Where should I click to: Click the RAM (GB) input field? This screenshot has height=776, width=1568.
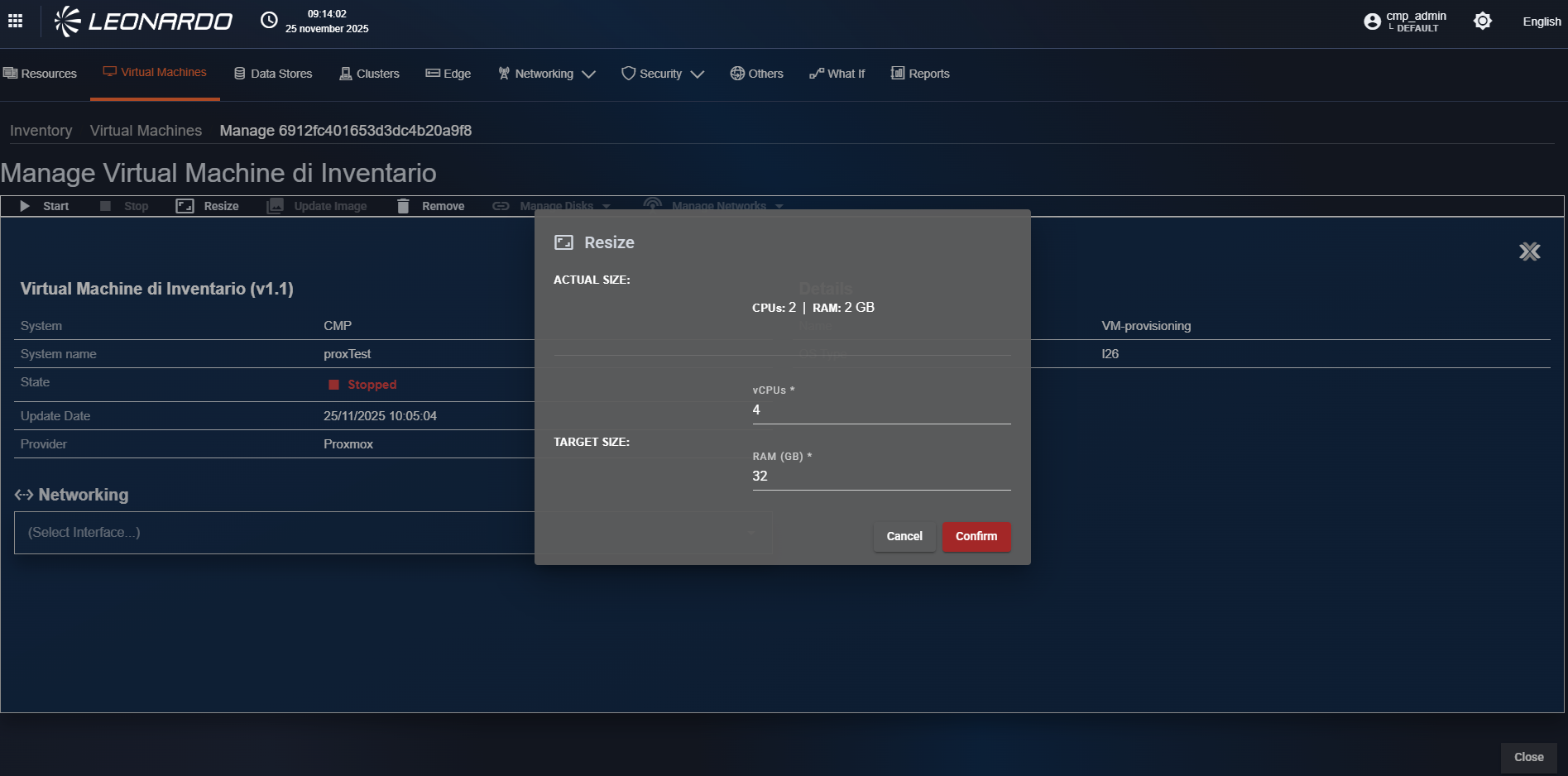[880, 477]
